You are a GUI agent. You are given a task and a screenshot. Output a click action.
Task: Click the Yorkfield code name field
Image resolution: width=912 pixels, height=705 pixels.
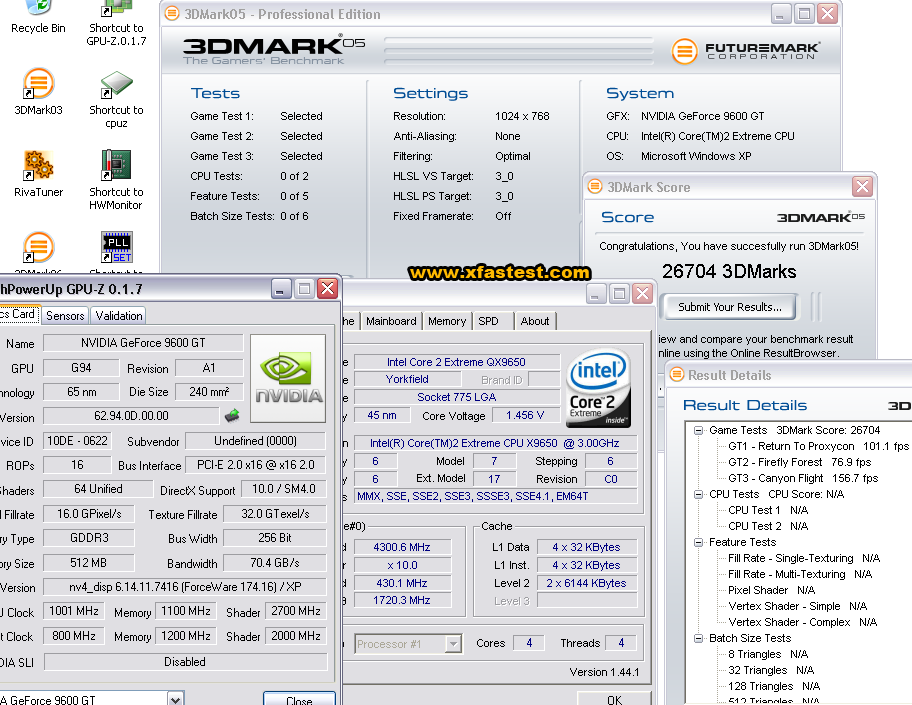point(407,379)
